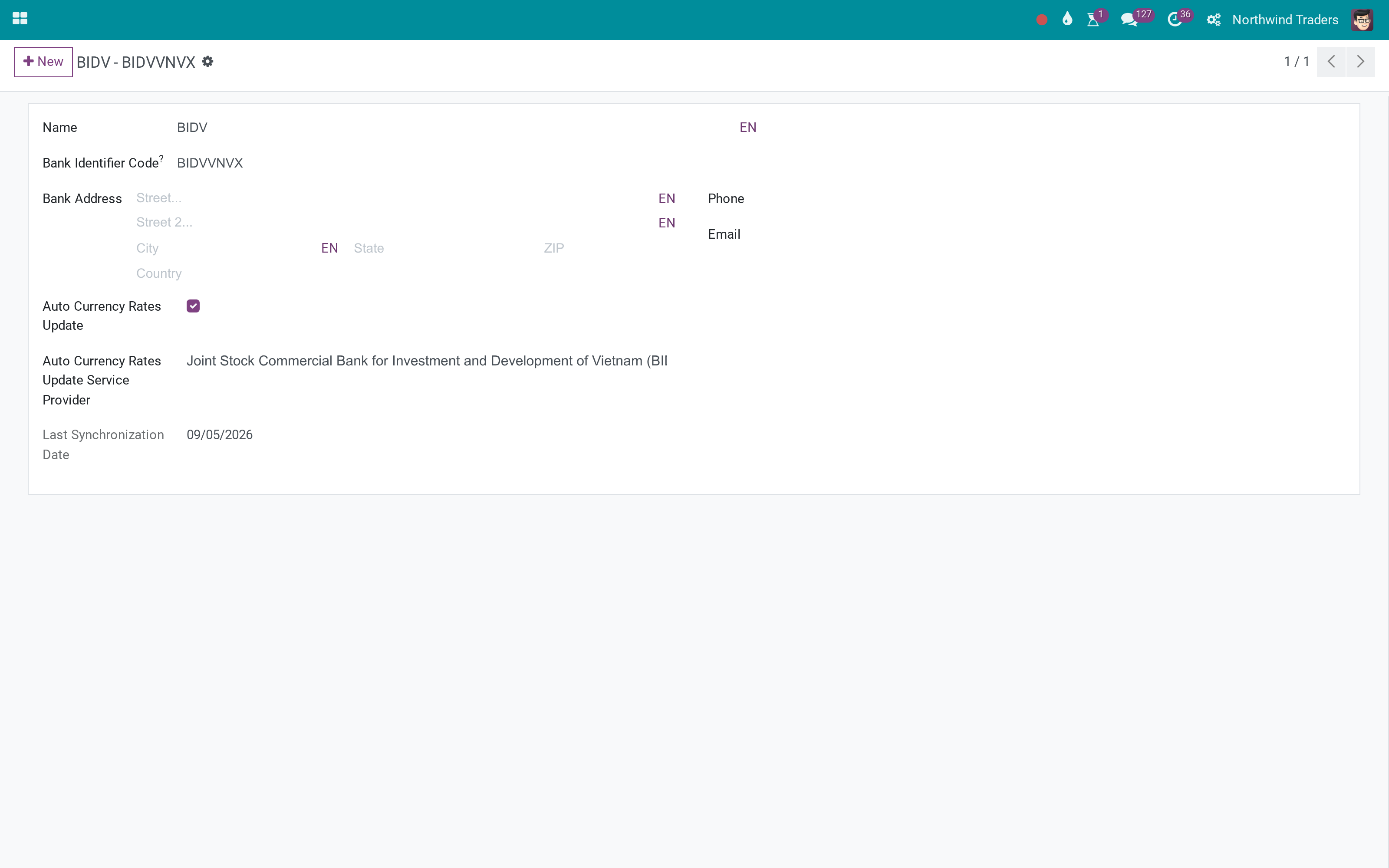Click the BIDV - BIDVVNVX breadcrumb title

click(x=136, y=62)
